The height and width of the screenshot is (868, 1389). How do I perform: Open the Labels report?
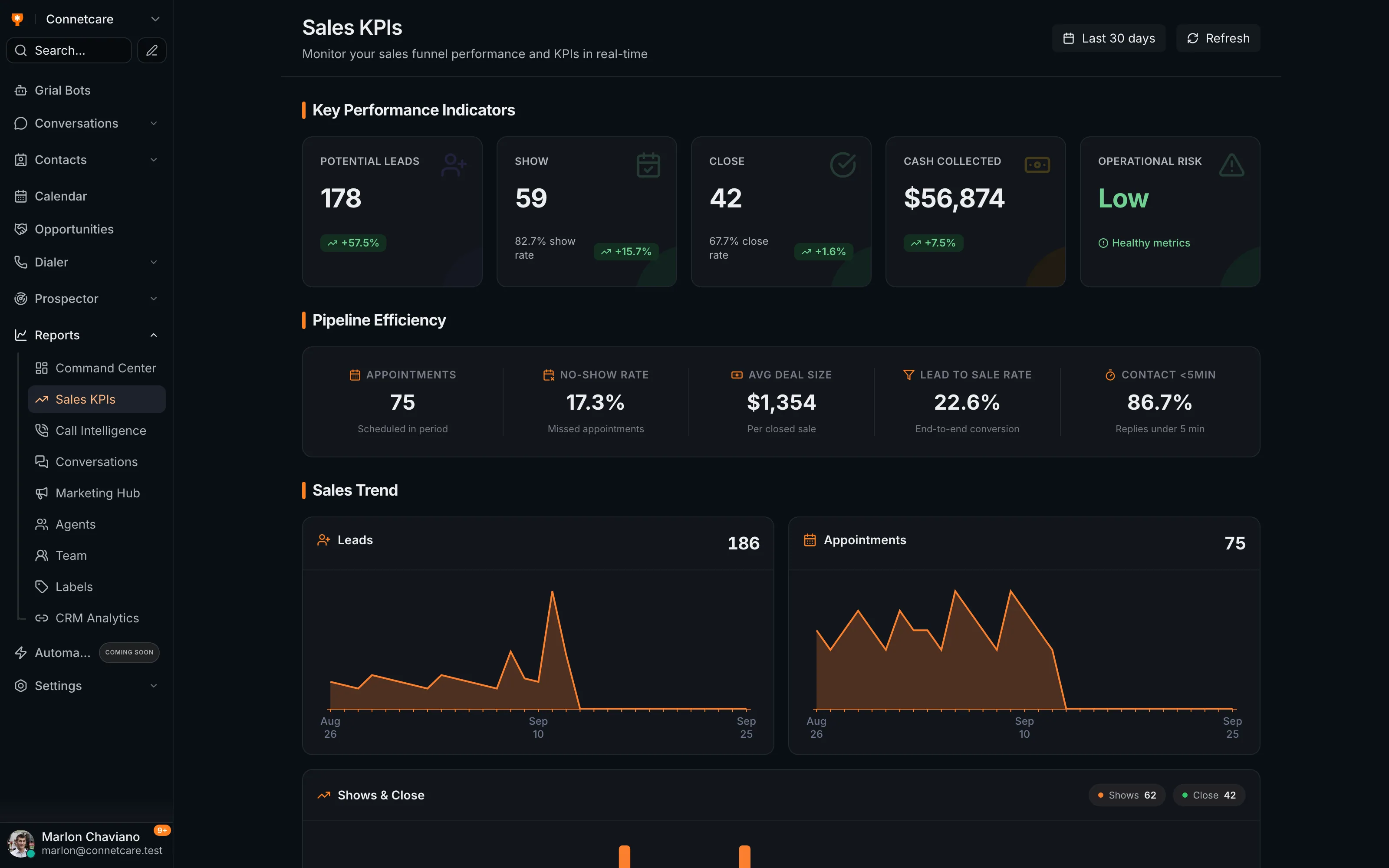tap(96, 587)
